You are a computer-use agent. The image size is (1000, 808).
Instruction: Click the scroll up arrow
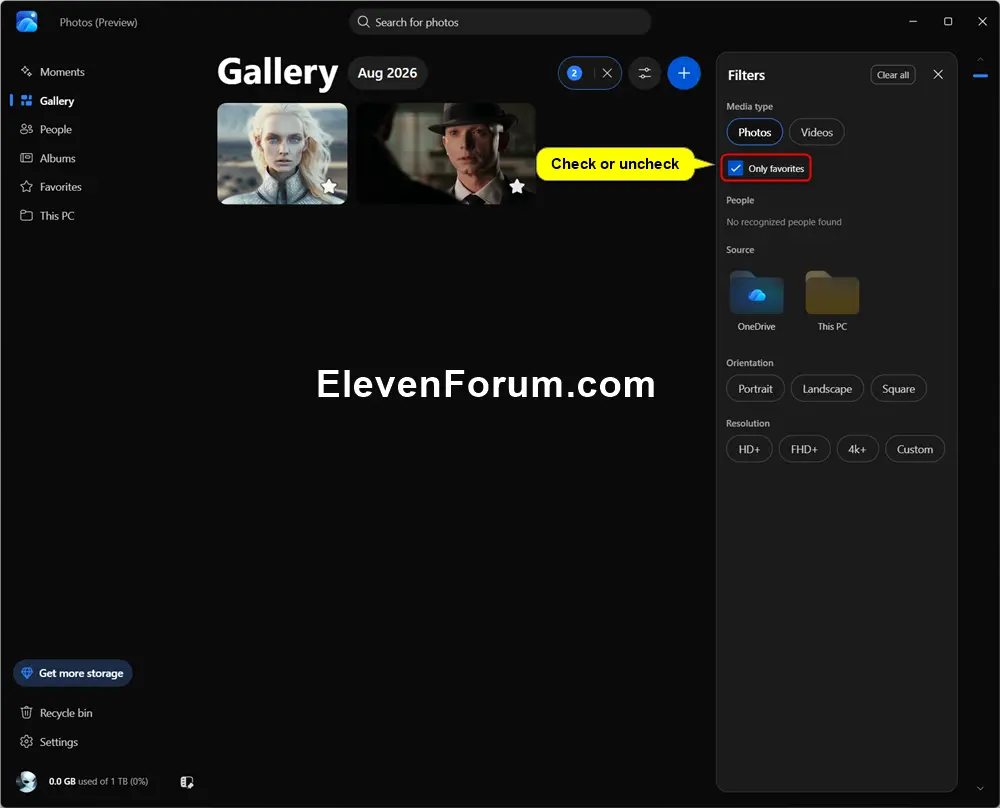tap(980, 59)
